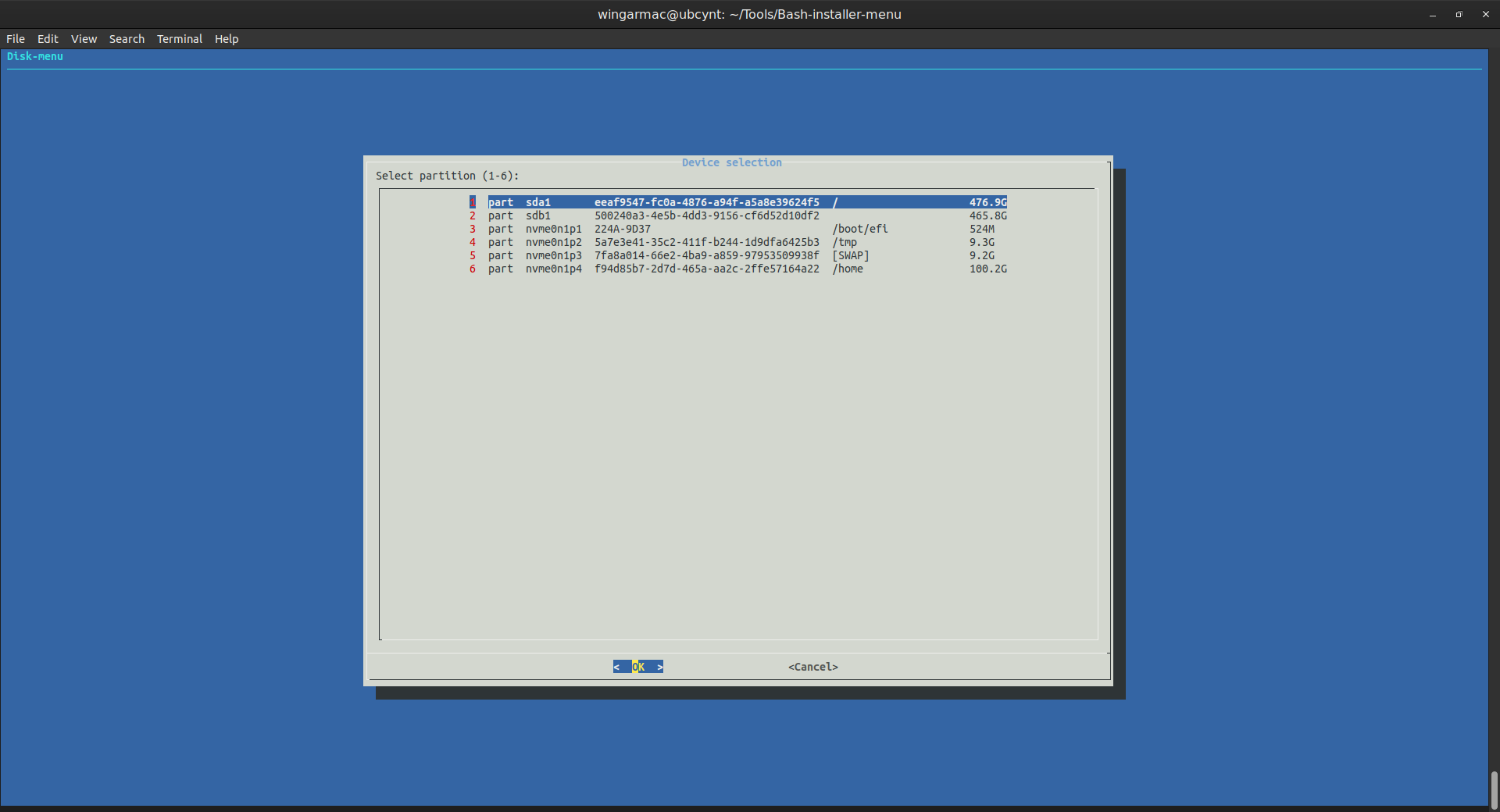Click the 465.8G size value

988,215
